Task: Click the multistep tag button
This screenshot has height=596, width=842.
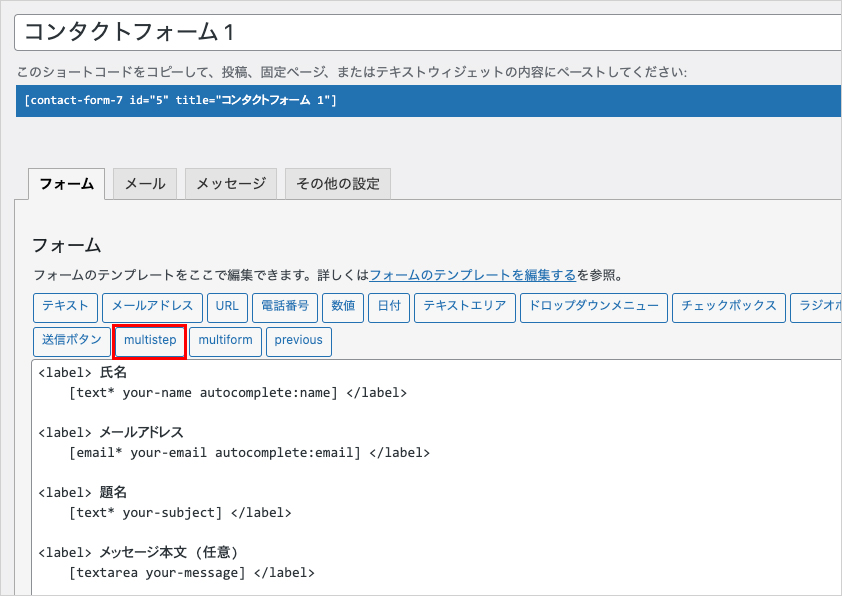Action: (150, 341)
